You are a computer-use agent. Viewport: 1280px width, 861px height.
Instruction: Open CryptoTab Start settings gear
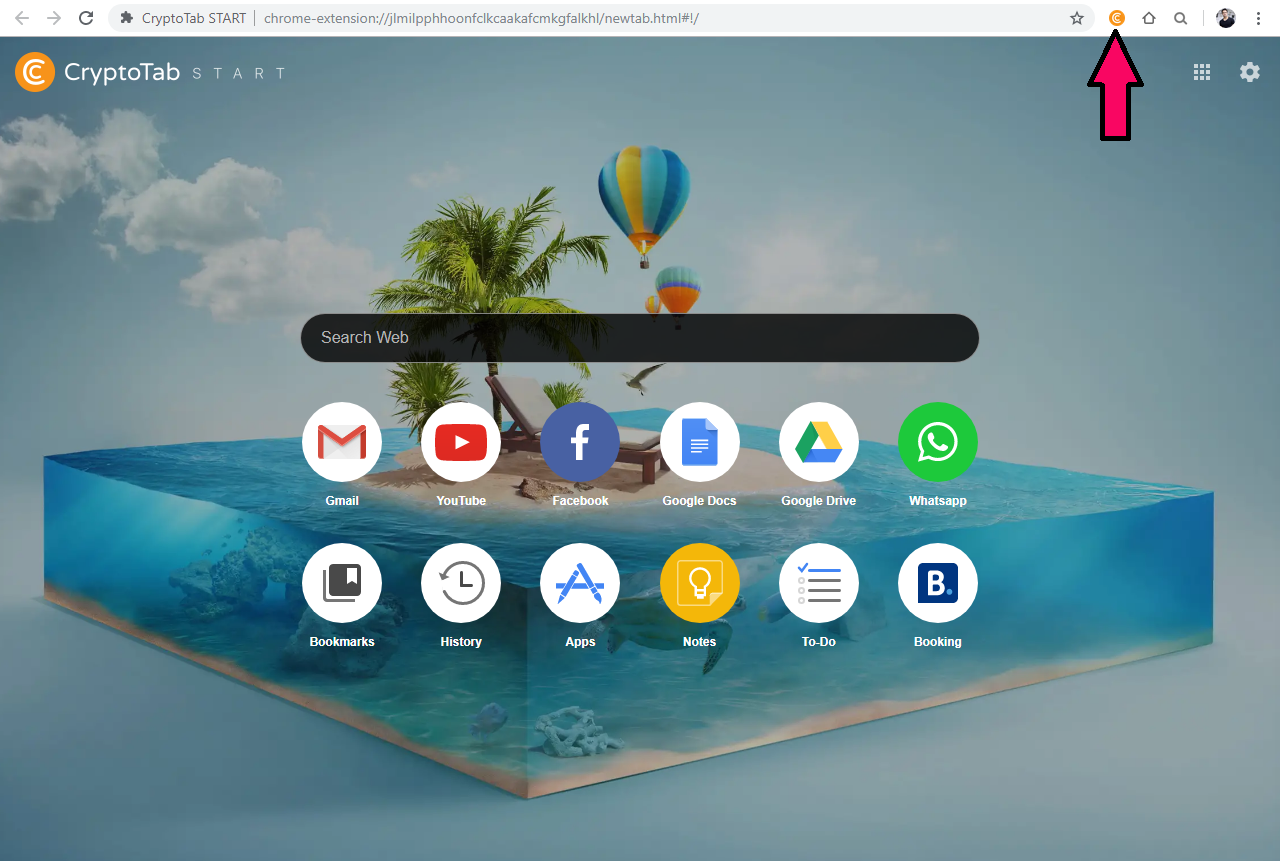coord(1250,72)
